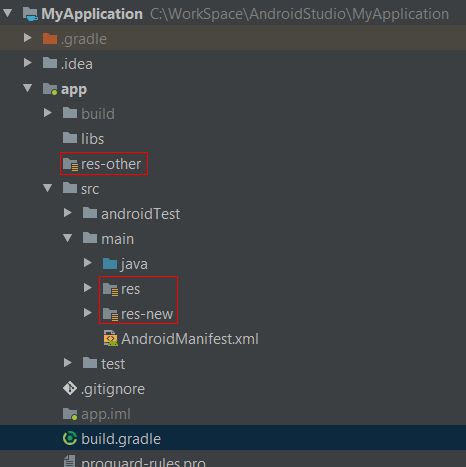Select the libs folder name
466x467 pixels.
93,139
